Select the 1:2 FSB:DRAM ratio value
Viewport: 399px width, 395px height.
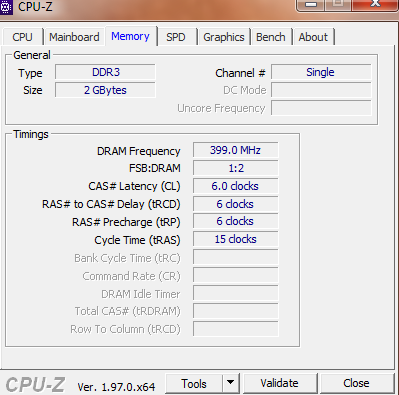tap(236, 168)
